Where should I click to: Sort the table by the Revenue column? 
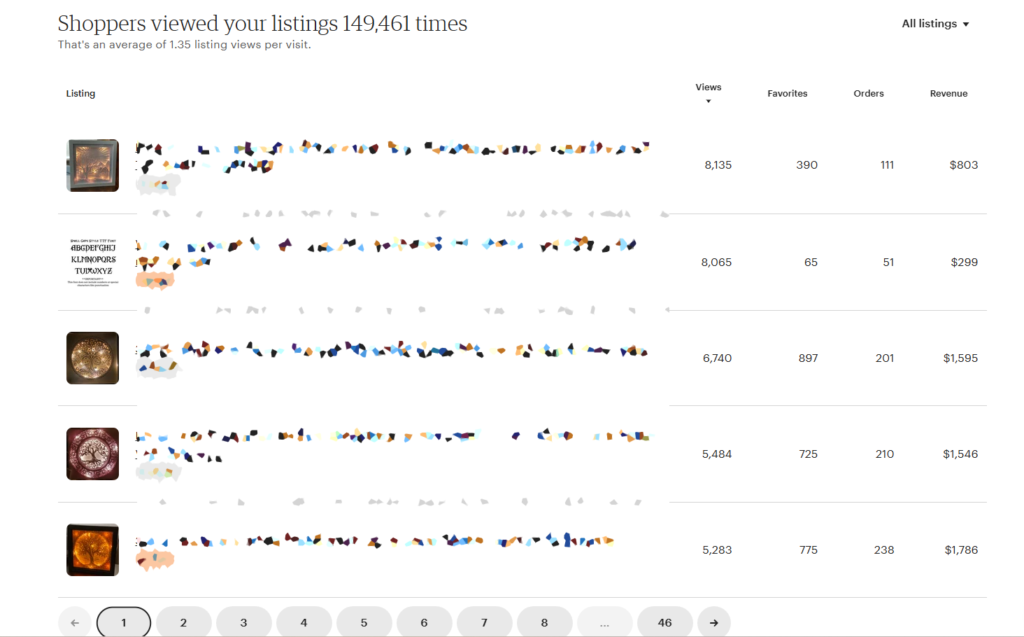point(947,93)
